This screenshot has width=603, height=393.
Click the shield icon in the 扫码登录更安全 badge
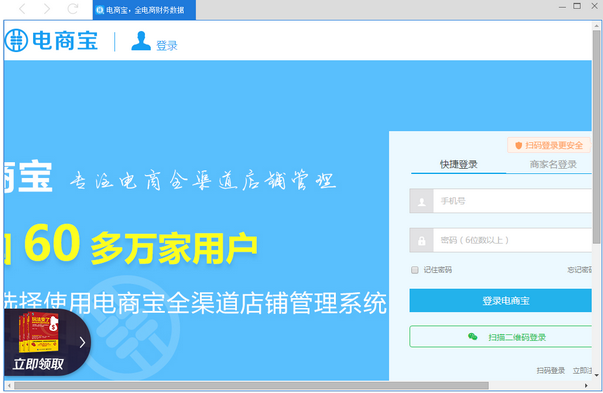pyautogui.click(x=518, y=145)
